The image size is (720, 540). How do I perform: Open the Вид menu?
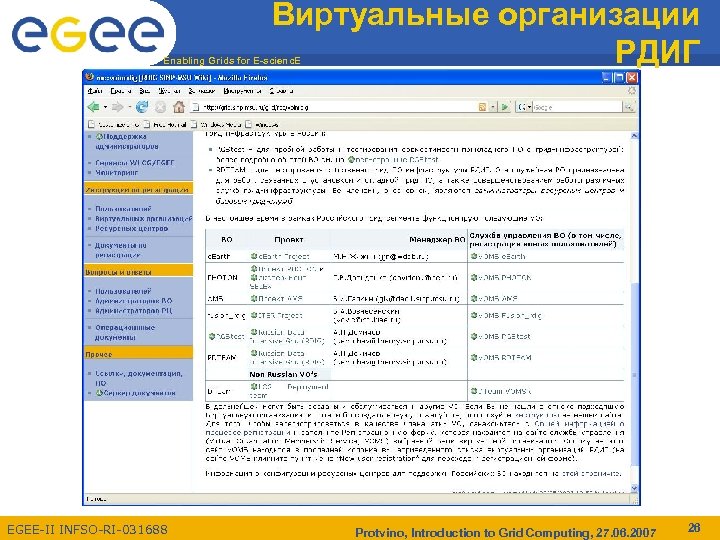pyautogui.click(x=145, y=91)
